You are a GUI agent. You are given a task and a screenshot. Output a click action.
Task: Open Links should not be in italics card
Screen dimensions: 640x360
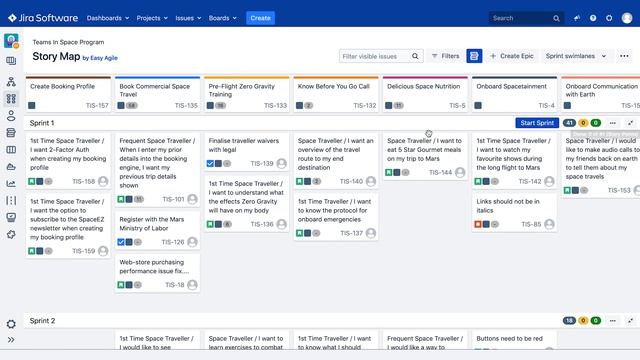(515, 212)
